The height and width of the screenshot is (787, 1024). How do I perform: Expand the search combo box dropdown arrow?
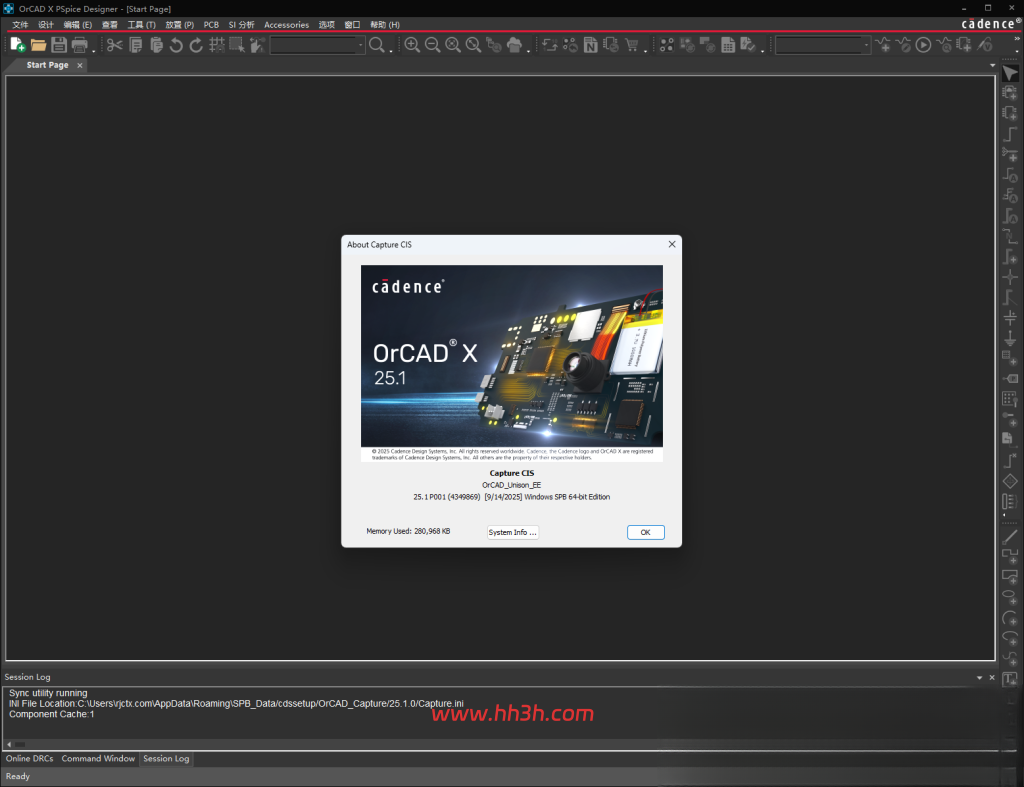point(360,45)
